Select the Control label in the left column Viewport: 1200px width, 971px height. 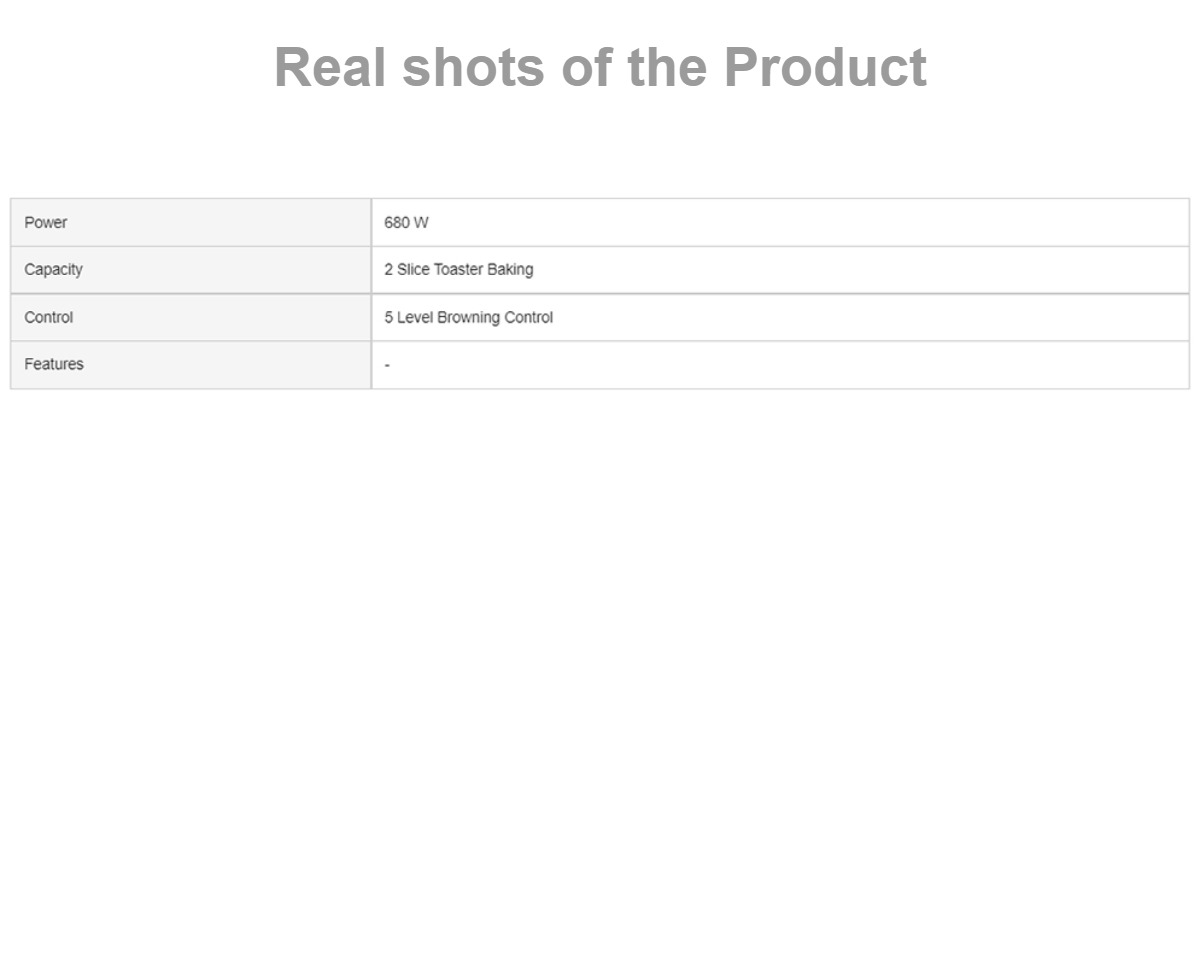49,317
